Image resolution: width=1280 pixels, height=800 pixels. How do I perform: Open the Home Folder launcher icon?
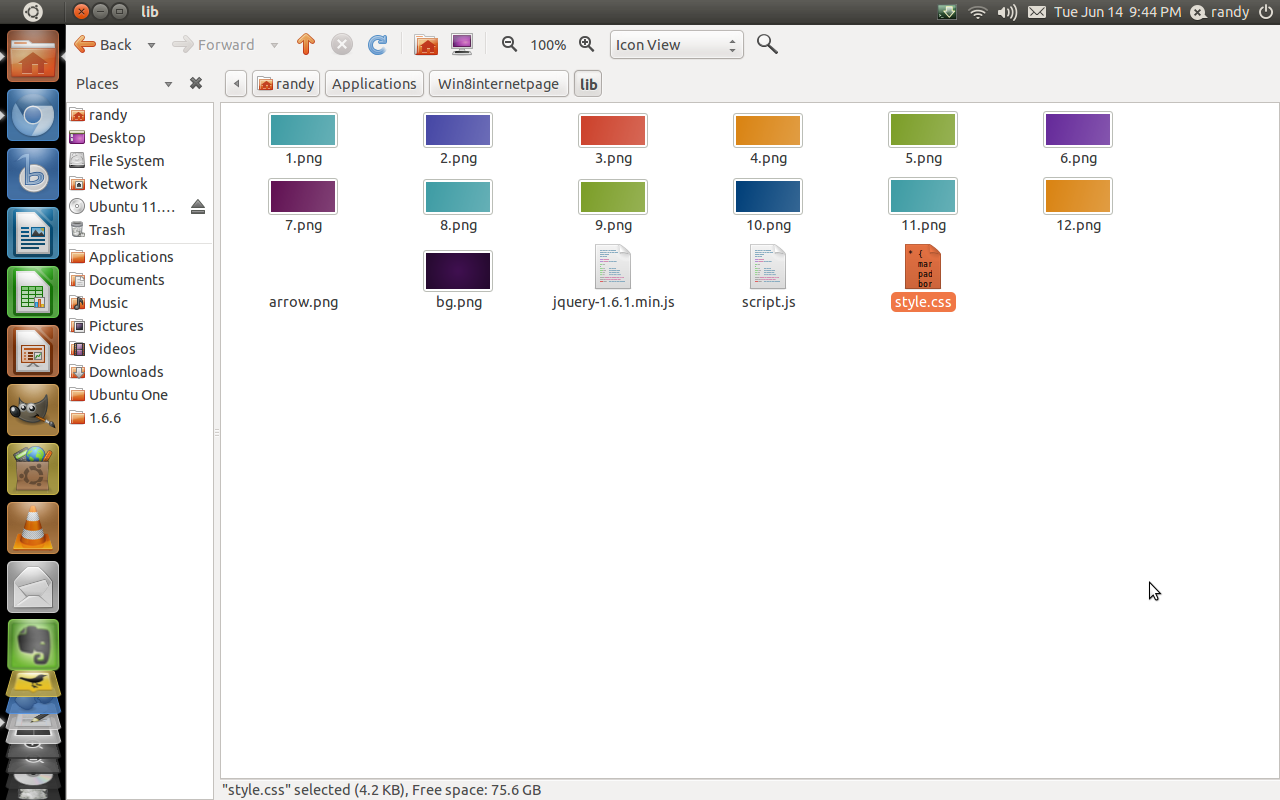pos(33,57)
